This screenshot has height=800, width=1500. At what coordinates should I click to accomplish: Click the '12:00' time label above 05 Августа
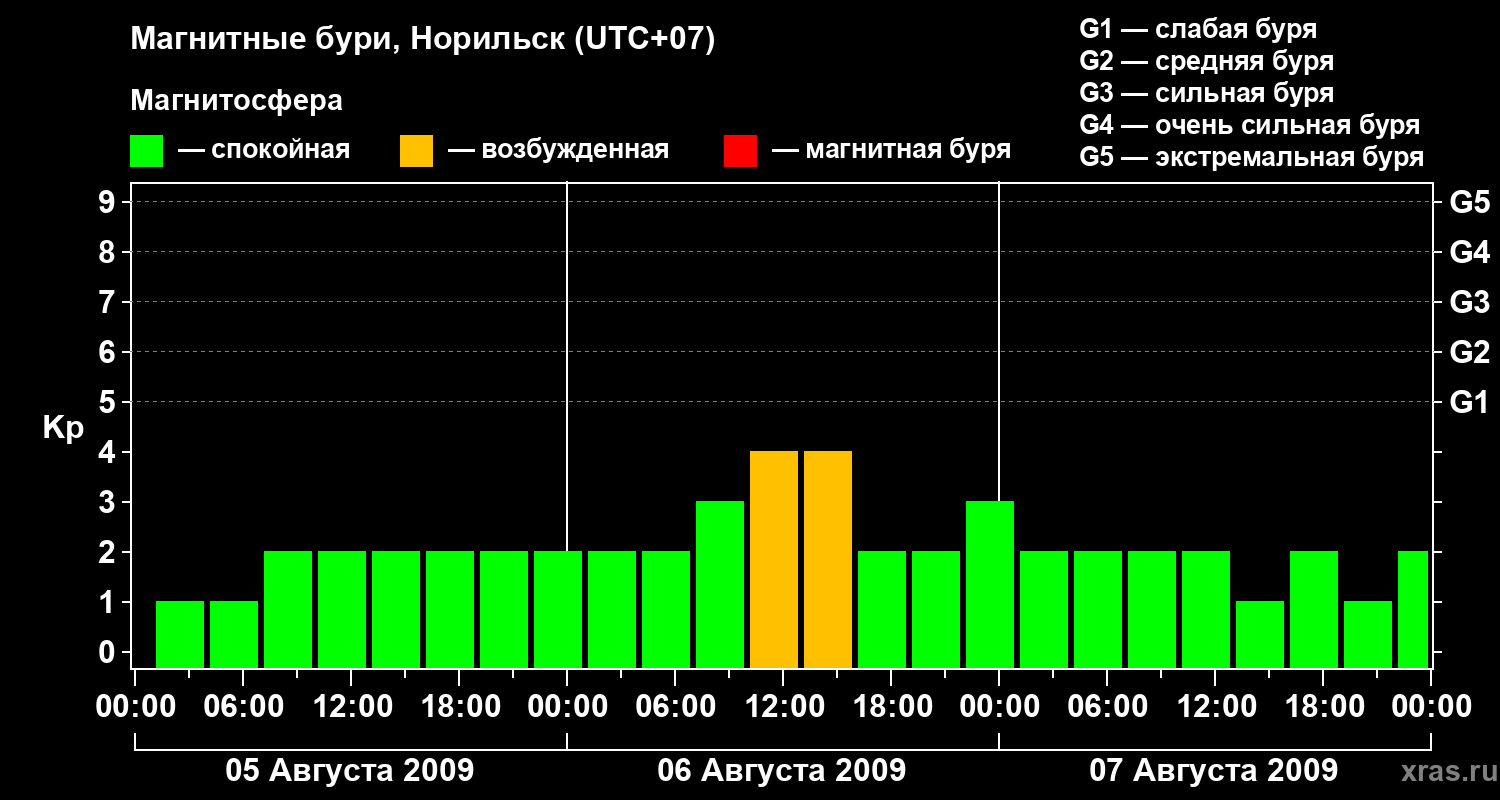(x=351, y=706)
